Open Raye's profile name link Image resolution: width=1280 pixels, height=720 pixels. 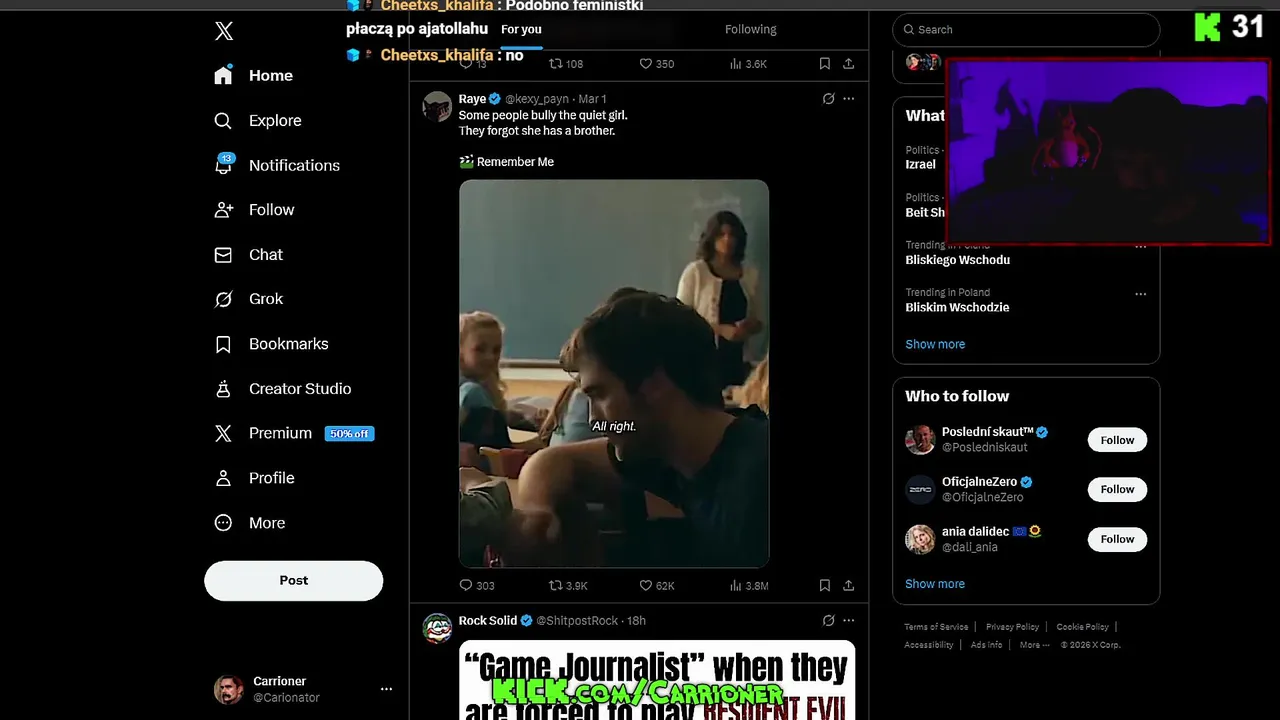[472, 99]
